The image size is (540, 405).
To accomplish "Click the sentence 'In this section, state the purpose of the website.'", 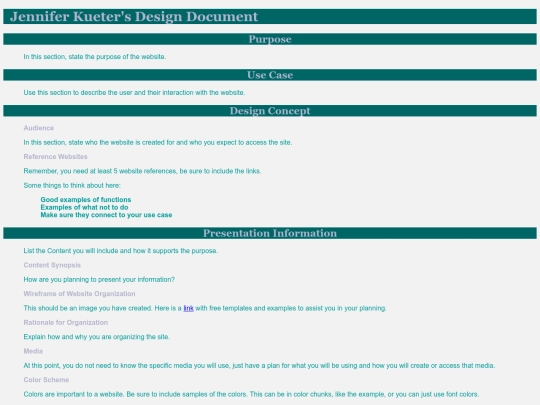I will point(95,57).
